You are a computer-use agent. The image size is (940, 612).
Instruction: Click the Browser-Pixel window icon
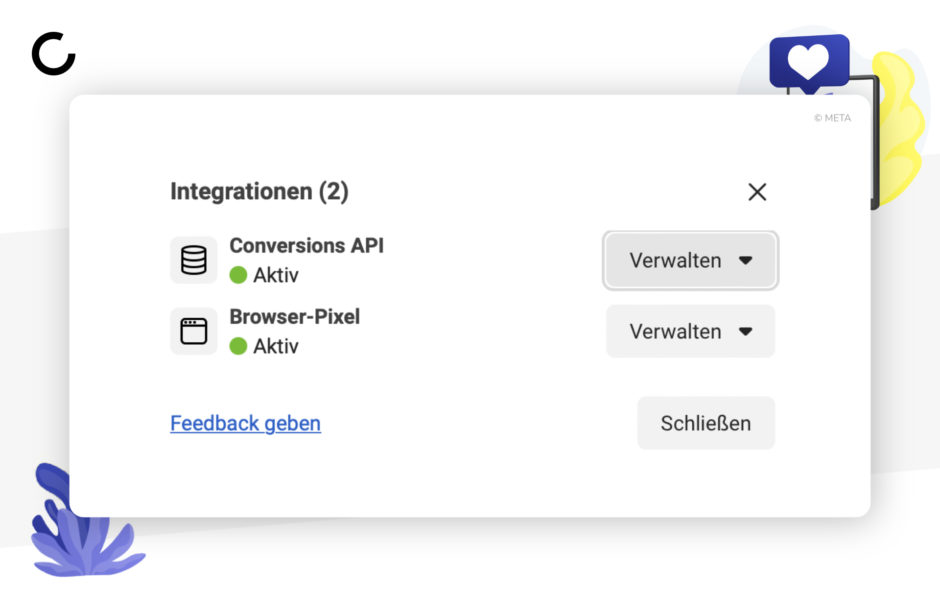tap(194, 331)
